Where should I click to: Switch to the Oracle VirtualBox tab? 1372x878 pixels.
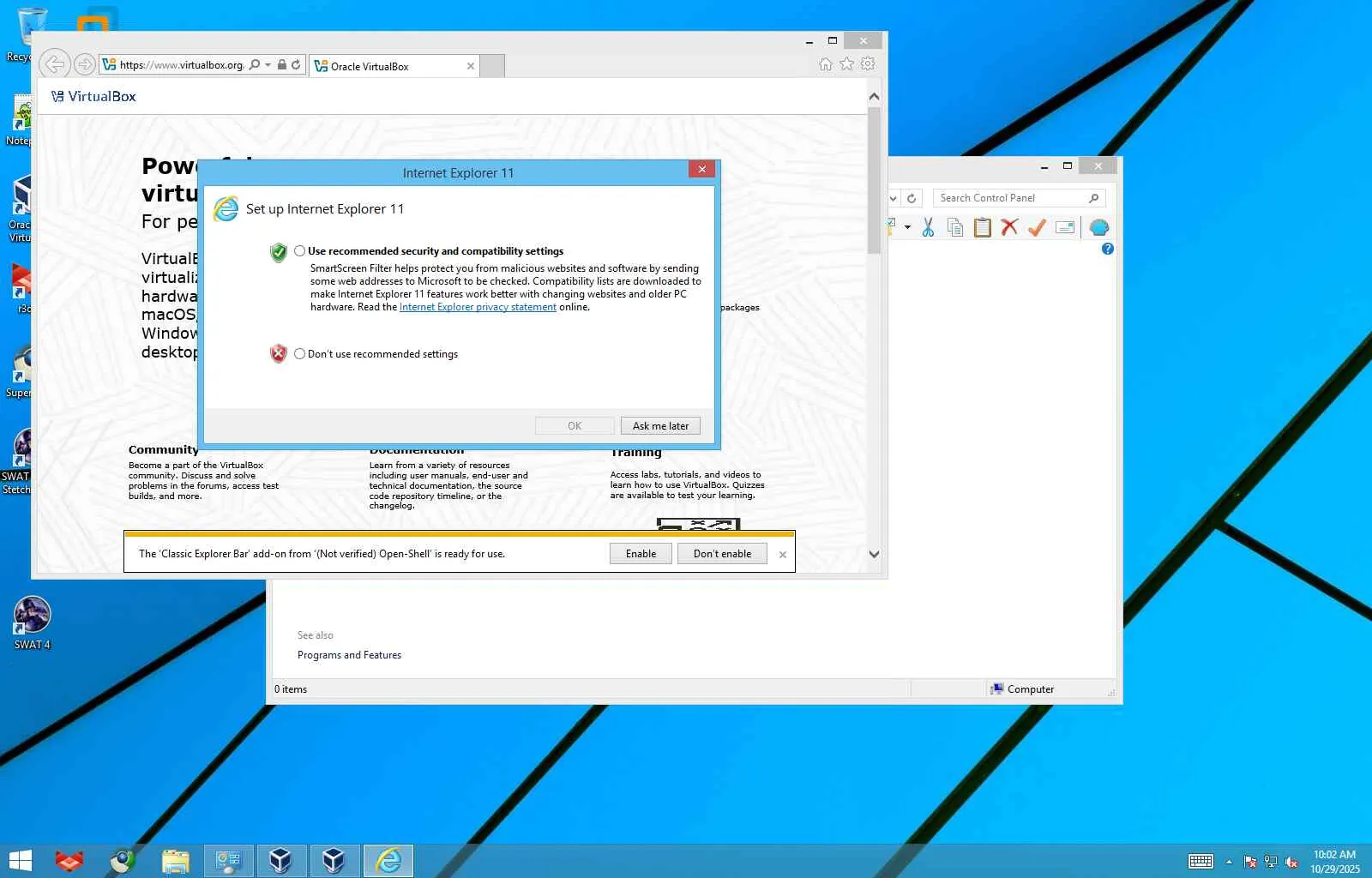(394, 66)
